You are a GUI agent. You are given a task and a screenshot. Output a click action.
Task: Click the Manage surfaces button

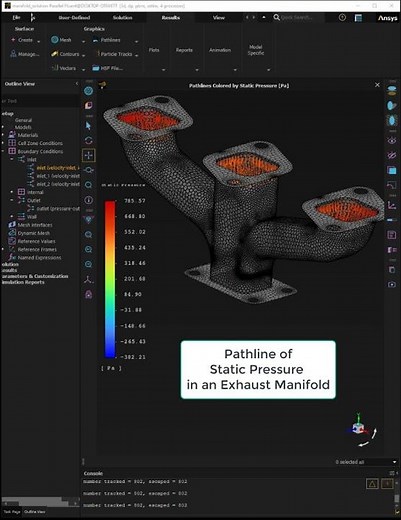coord(25,54)
